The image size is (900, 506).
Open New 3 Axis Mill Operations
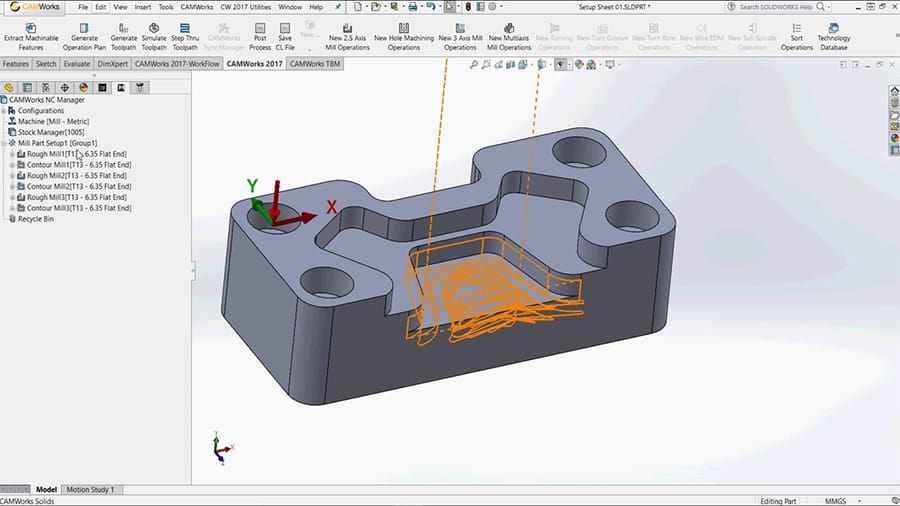point(460,37)
